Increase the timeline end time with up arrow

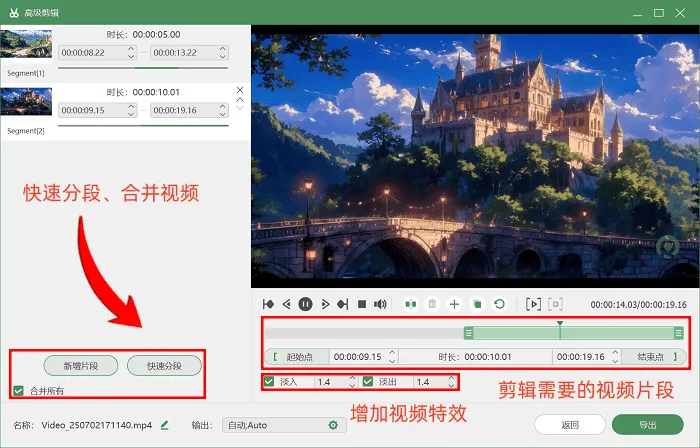615,353
